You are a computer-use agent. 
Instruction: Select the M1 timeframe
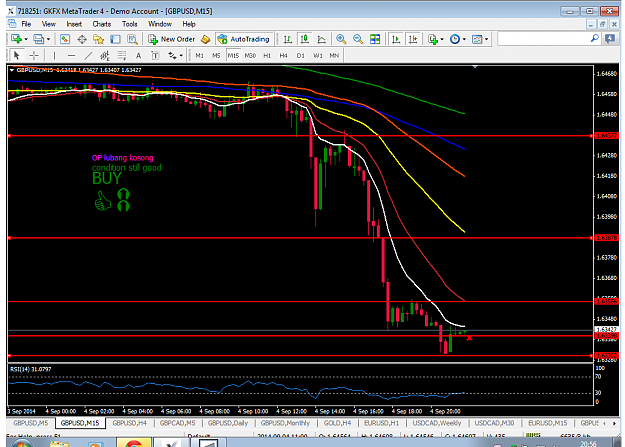[199, 55]
